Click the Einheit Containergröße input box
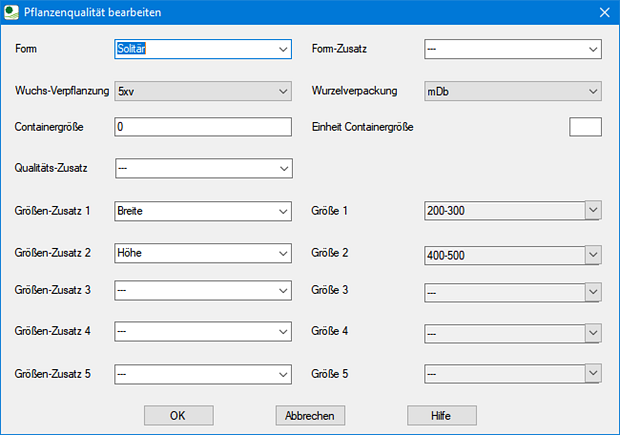The image size is (620, 435). 585,127
